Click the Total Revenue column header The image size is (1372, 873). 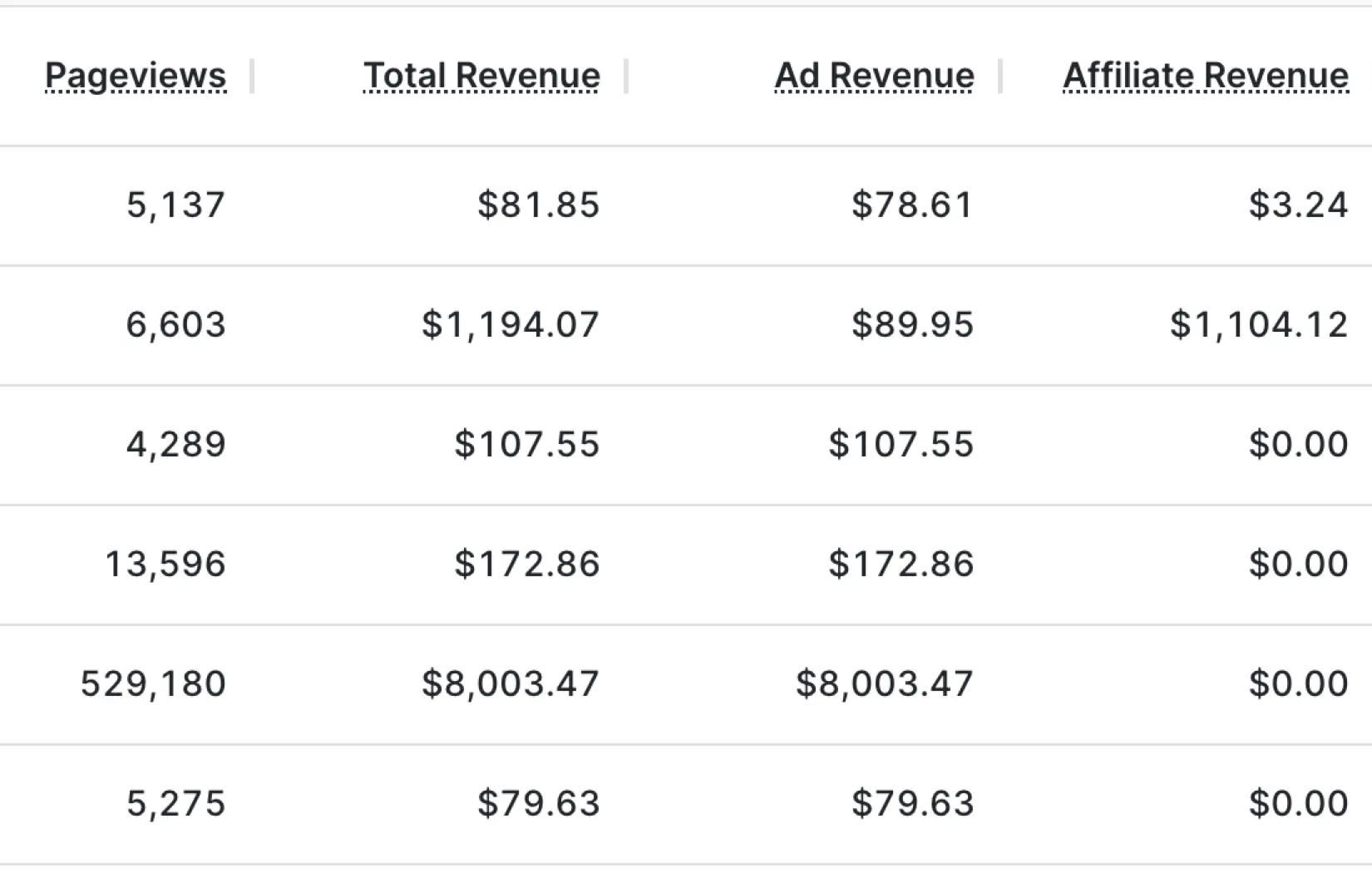pos(481,76)
